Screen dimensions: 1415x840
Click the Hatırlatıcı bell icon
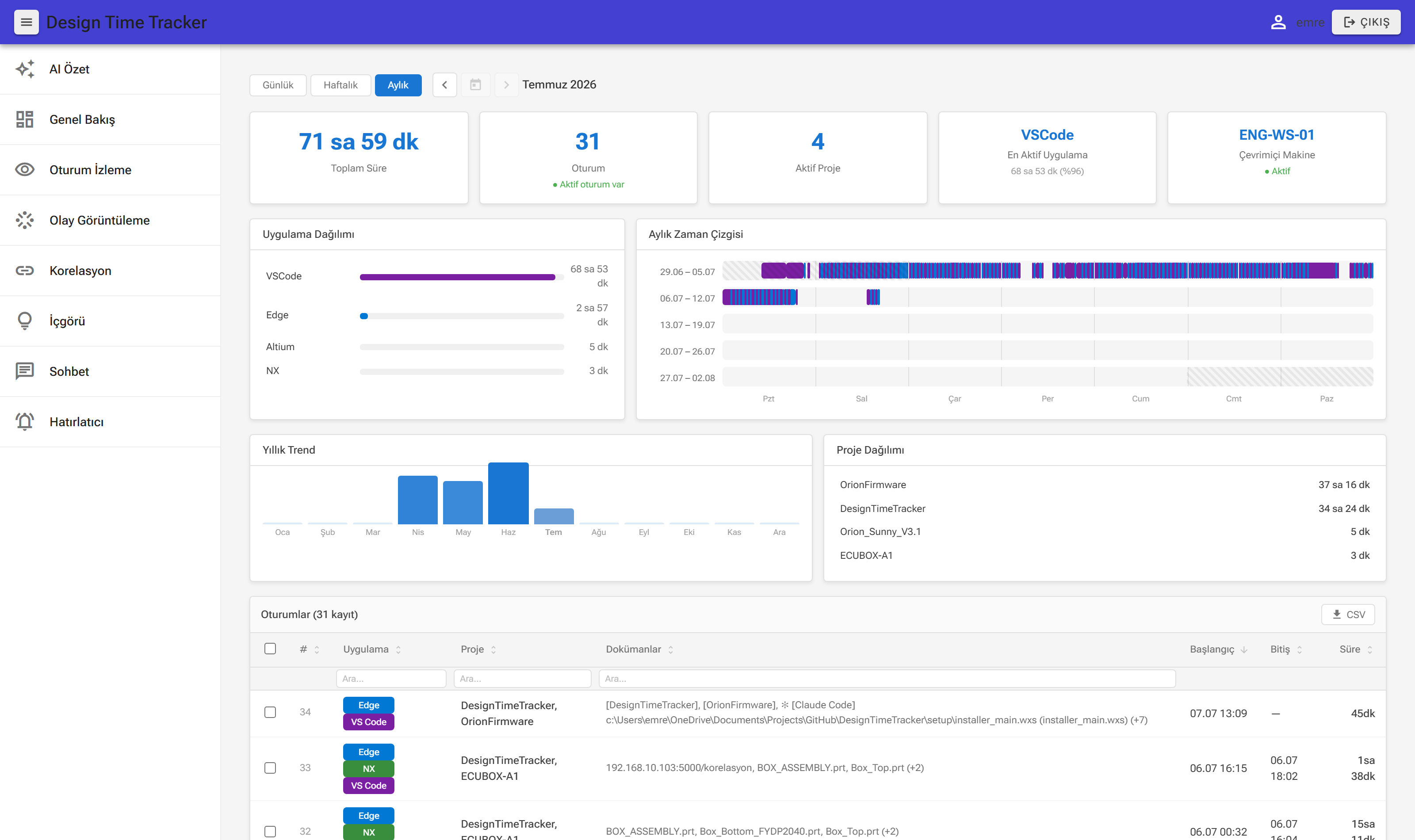pyautogui.click(x=25, y=422)
